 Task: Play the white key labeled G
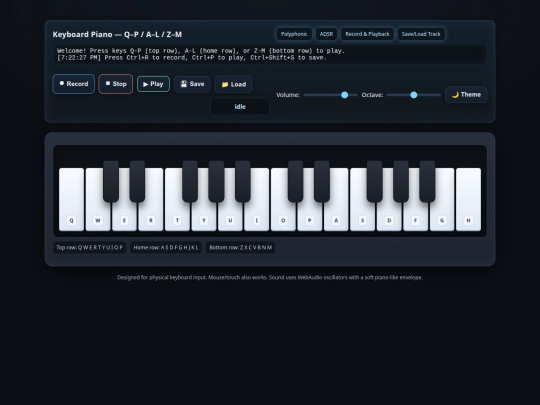pyautogui.click(x=442, y=217)
